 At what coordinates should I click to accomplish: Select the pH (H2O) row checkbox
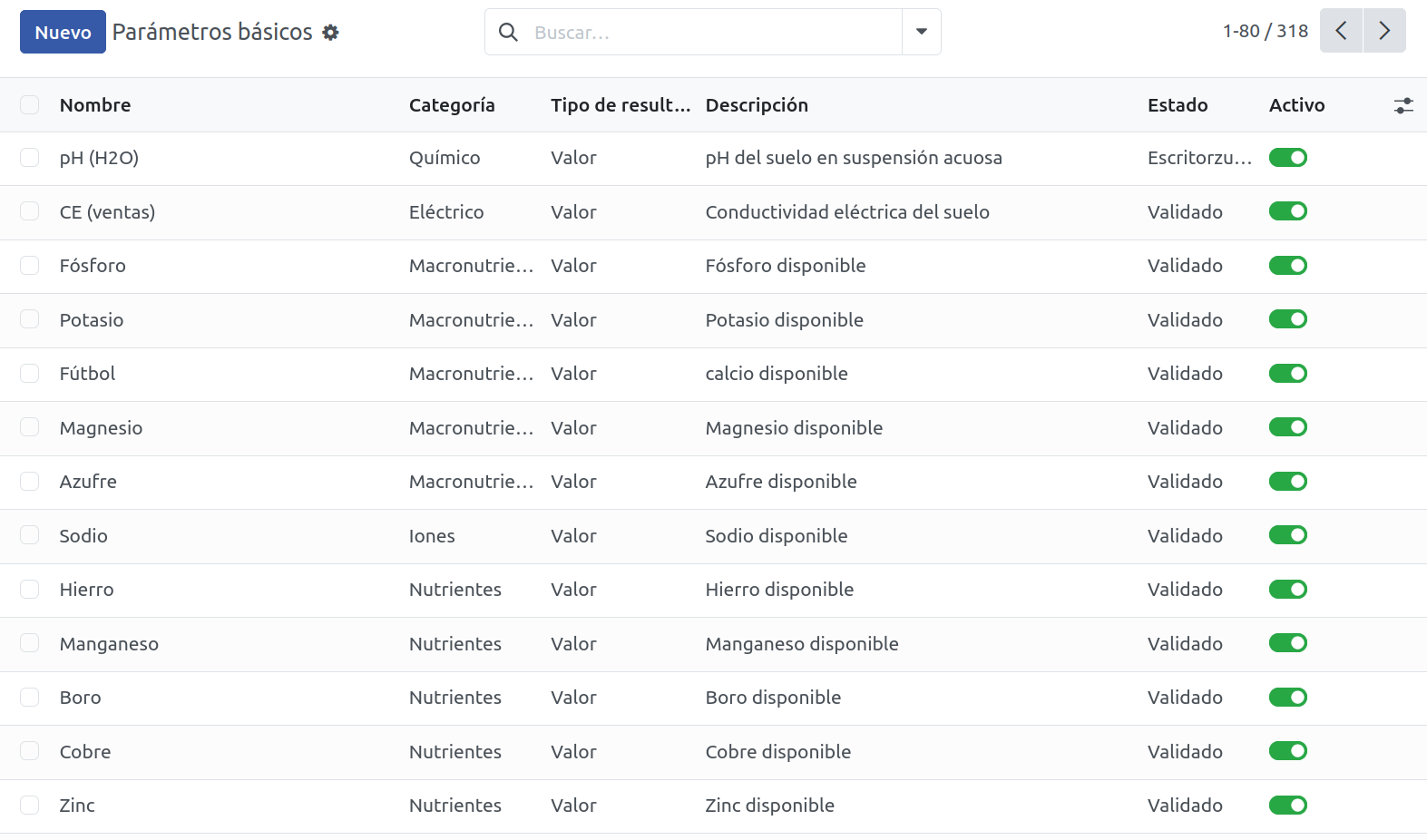(x=30, y=158)
